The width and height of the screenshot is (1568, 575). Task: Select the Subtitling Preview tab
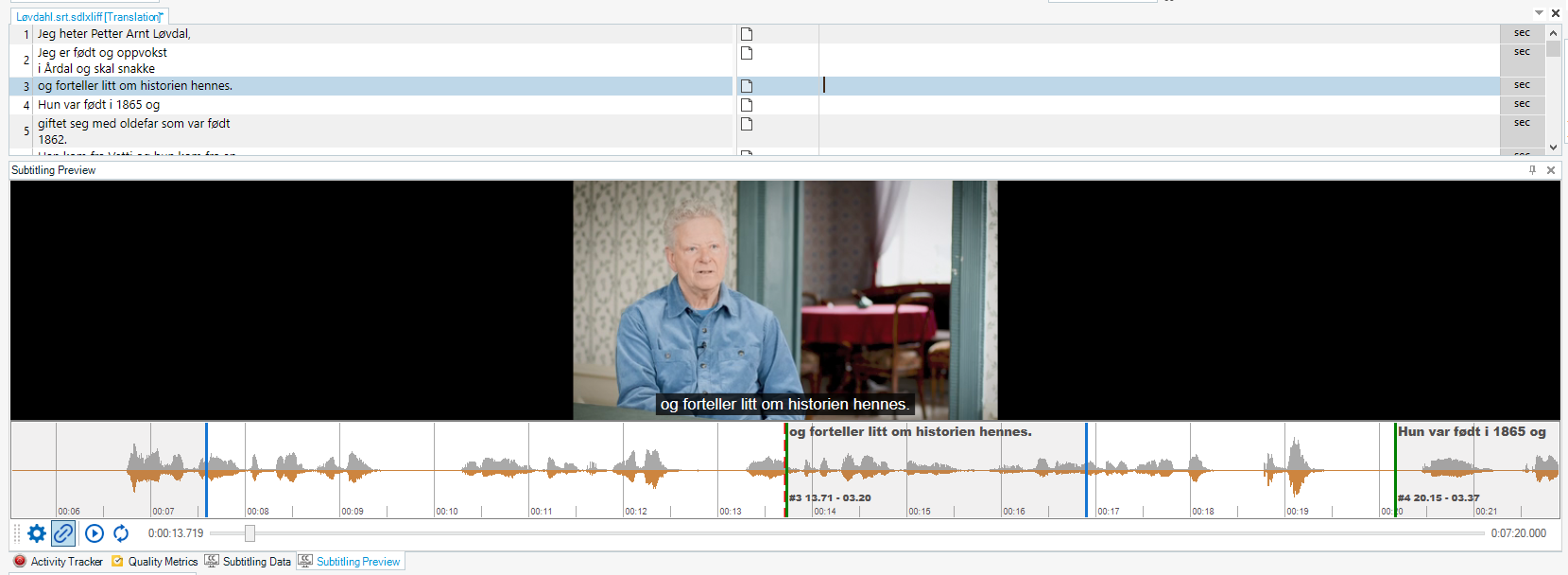[350, 562]
